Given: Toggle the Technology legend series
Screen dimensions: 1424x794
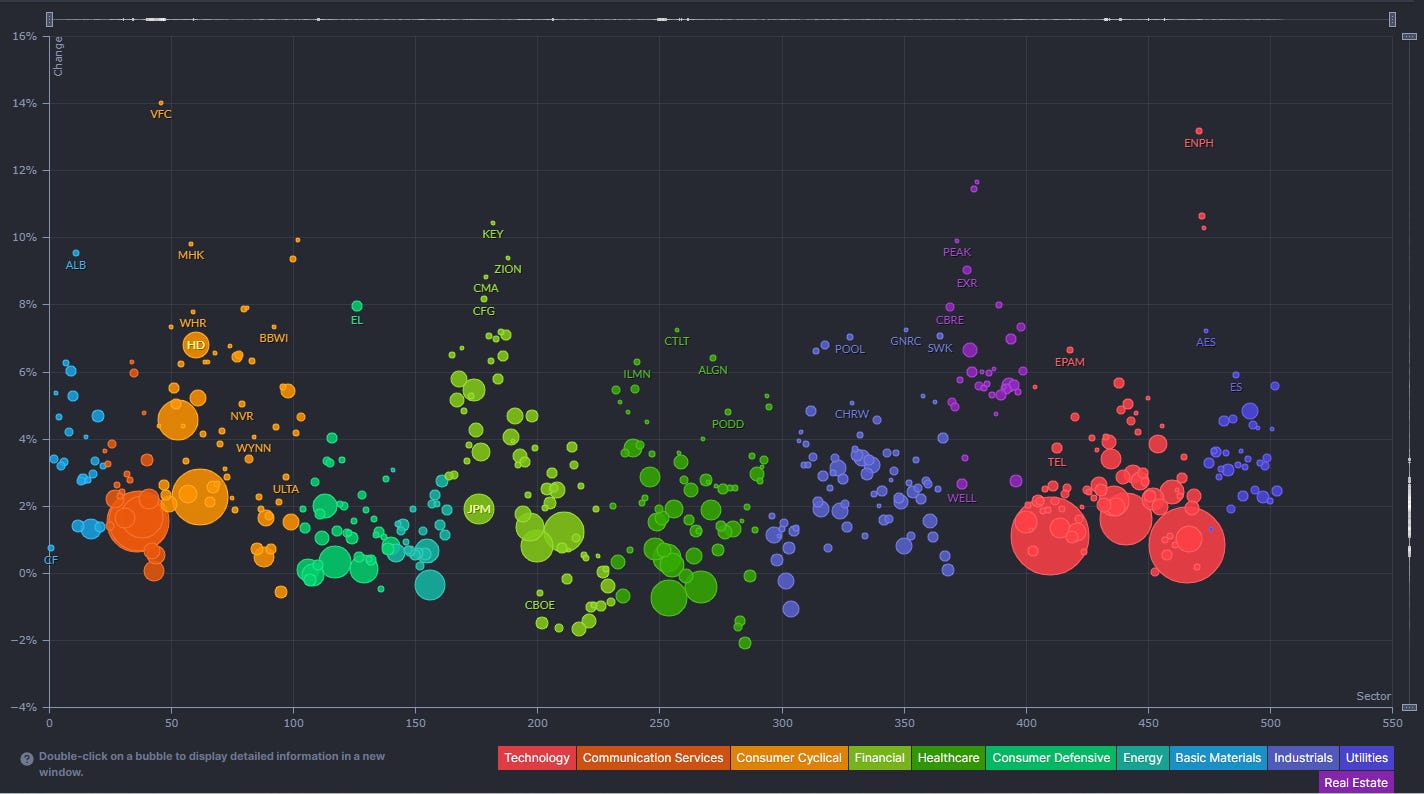Looking at the screenshot, I should point(537,758).
